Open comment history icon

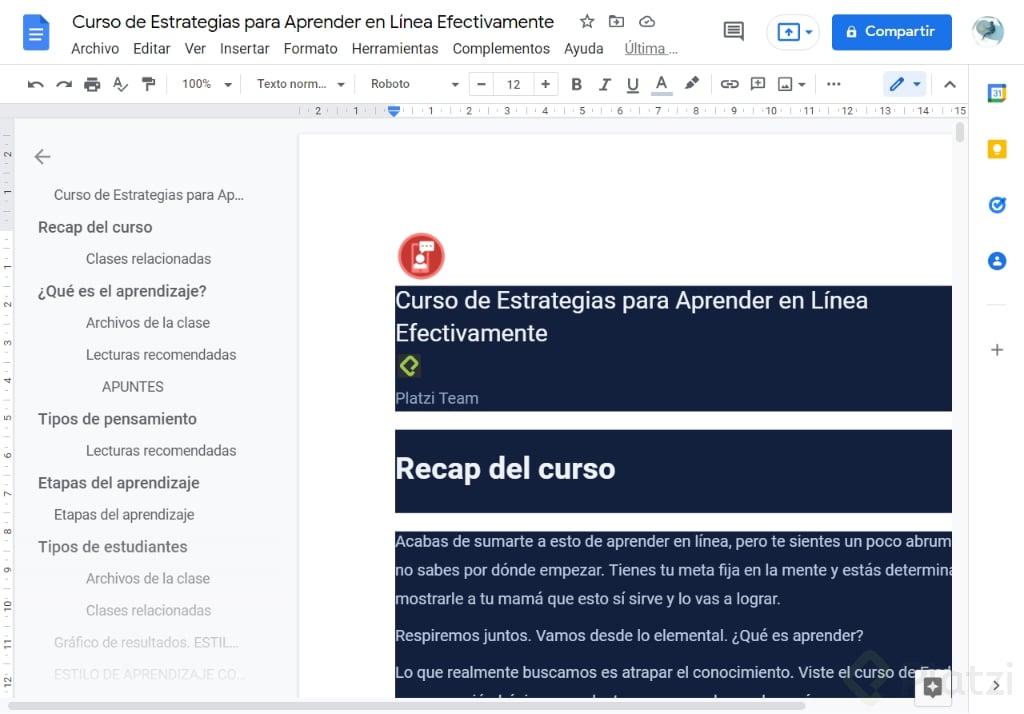point(733,31)
